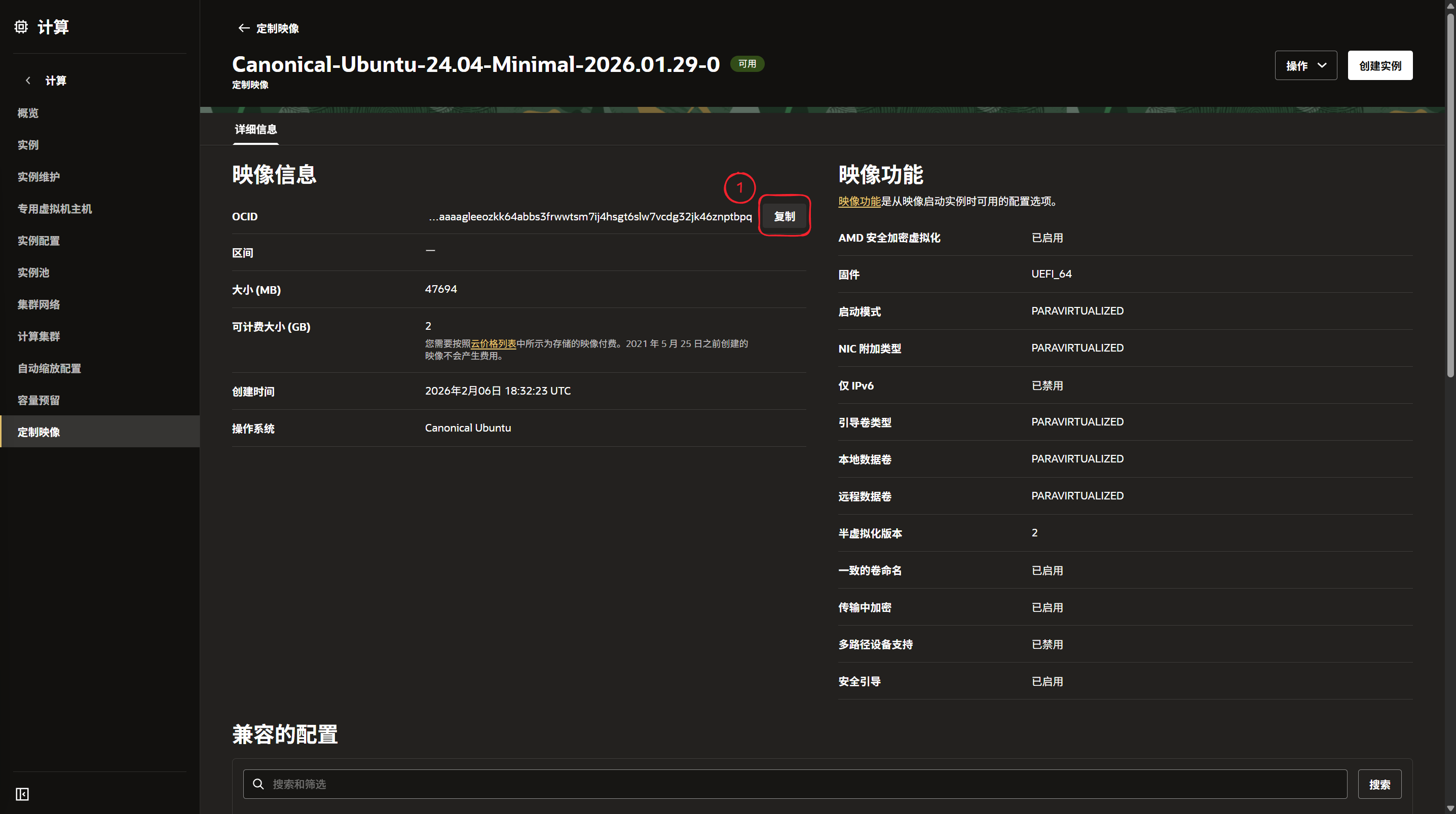
Task: Click the back chevron beside 计算 in sidebar
Action: coord(28,80)
